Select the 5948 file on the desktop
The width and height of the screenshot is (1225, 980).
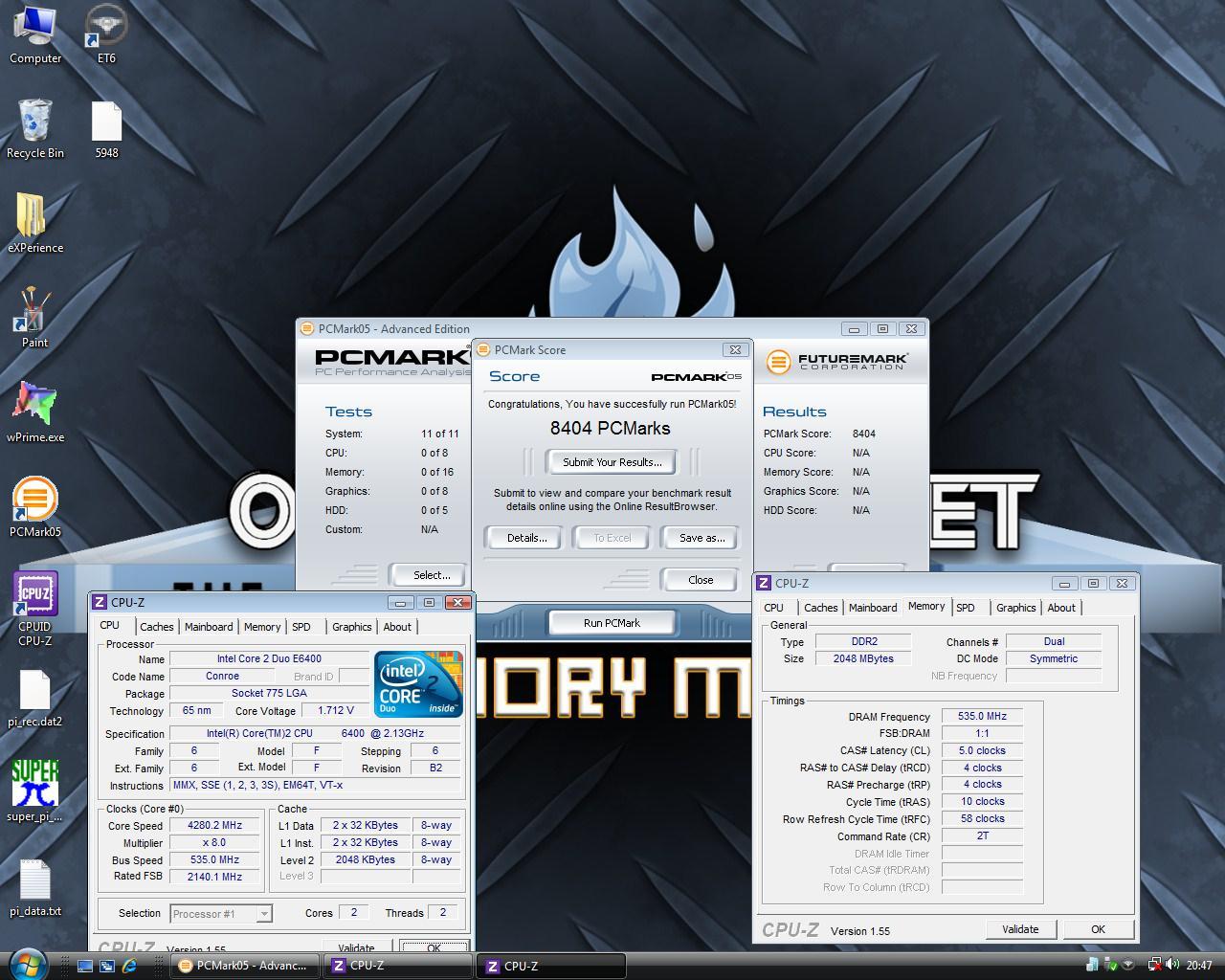coord(106,129)
